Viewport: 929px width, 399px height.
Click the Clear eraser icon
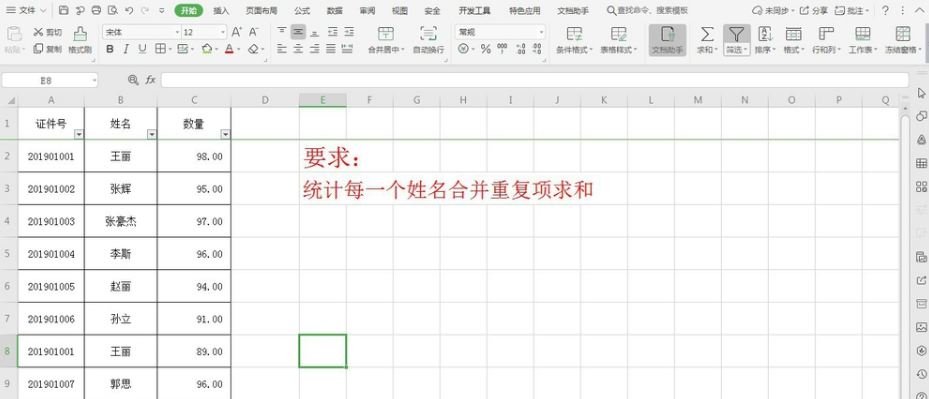(254, 49)
